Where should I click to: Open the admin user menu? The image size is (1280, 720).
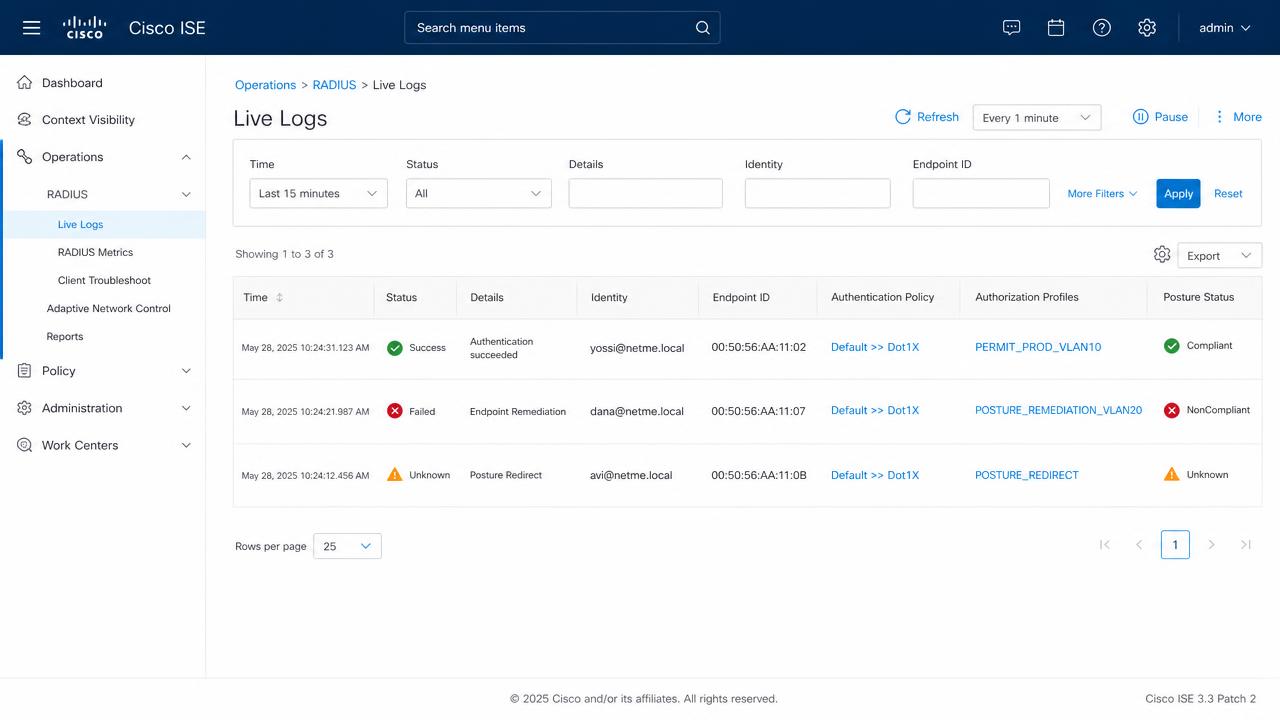point(1225,28)
